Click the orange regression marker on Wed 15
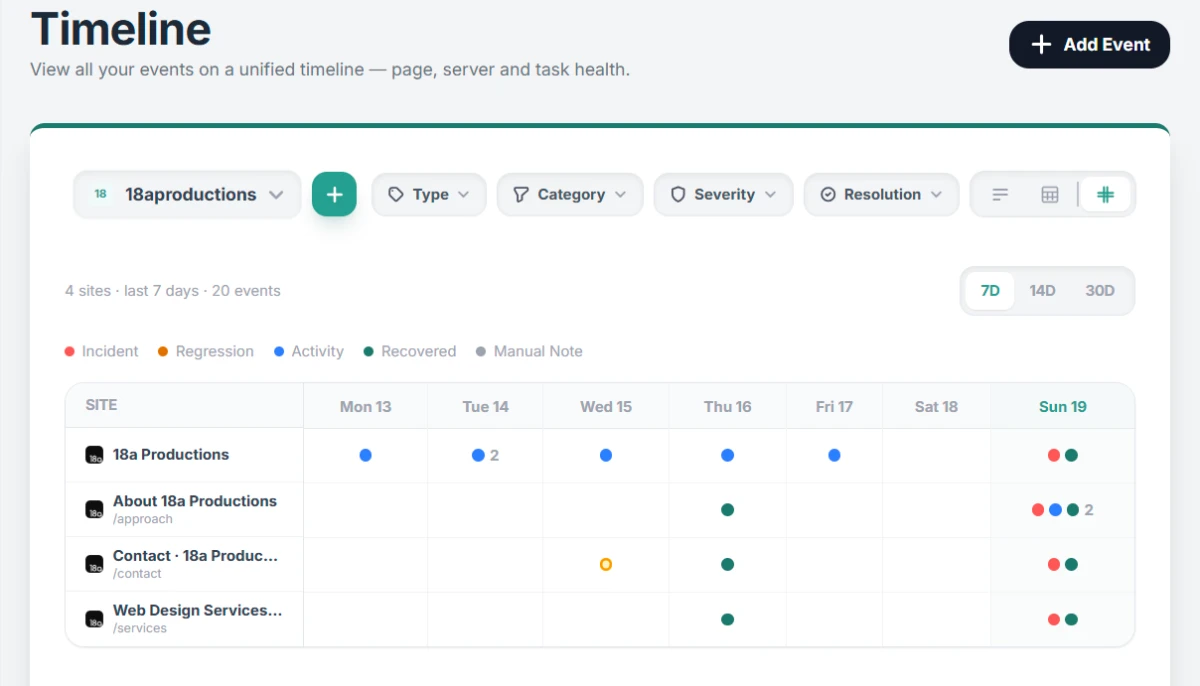Image resolution: width=1200 pixels, height=686 pixels. tap(605, 564)
